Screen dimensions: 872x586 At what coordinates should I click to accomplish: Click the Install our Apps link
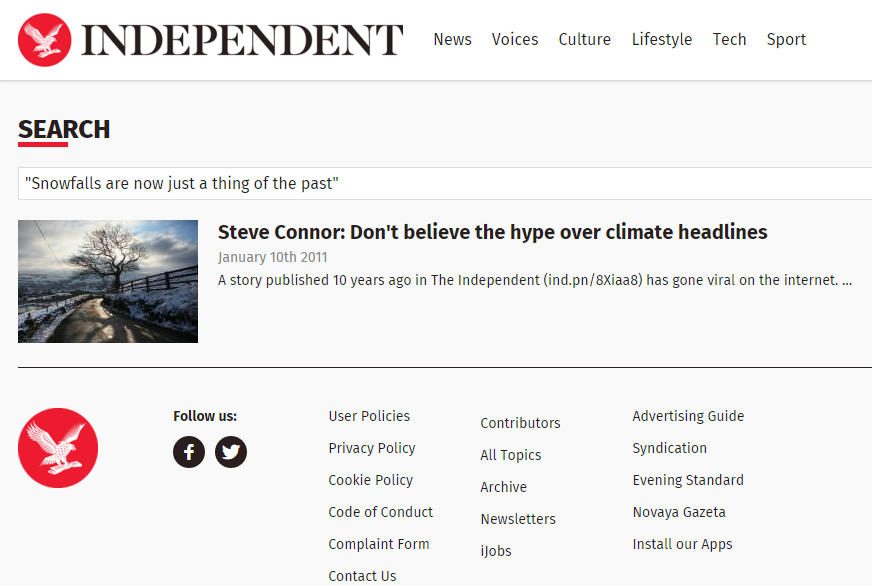[682, 544]
